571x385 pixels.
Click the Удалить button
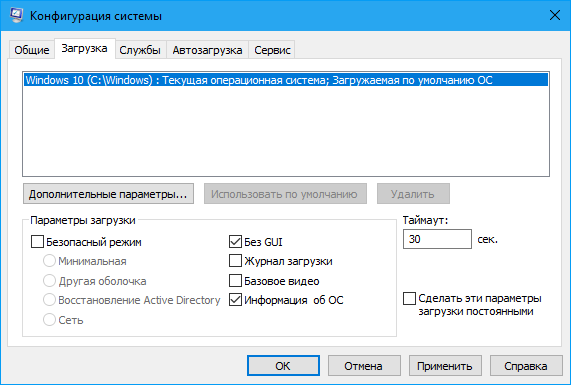tap(413, 194)
